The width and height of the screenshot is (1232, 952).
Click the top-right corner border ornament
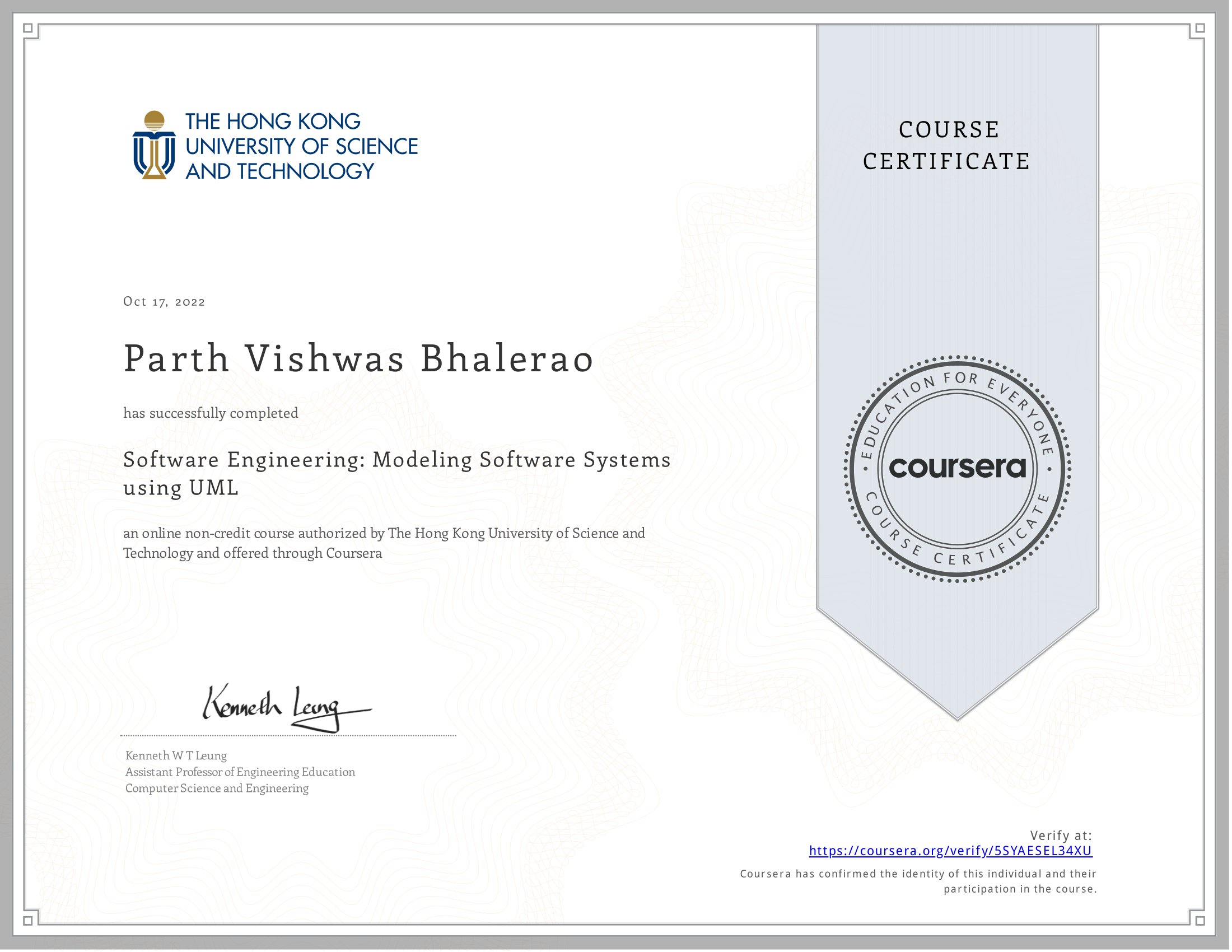[1200, 29]
